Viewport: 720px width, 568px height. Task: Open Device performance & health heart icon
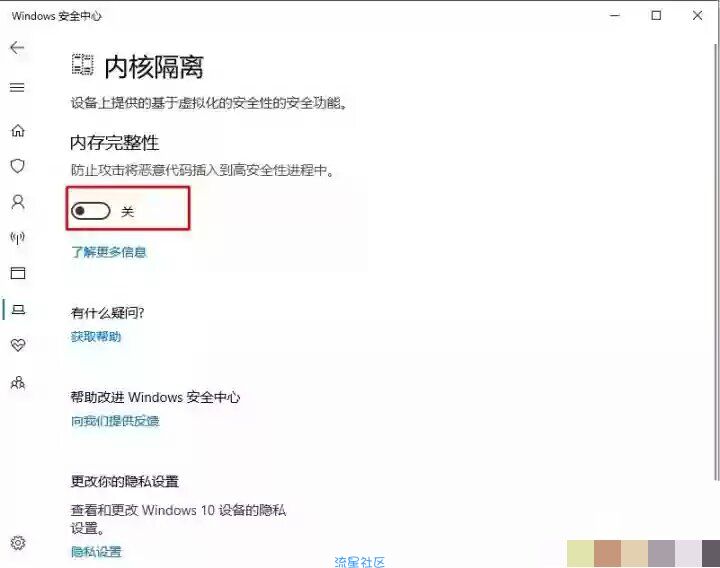click(x=18, y=345)
